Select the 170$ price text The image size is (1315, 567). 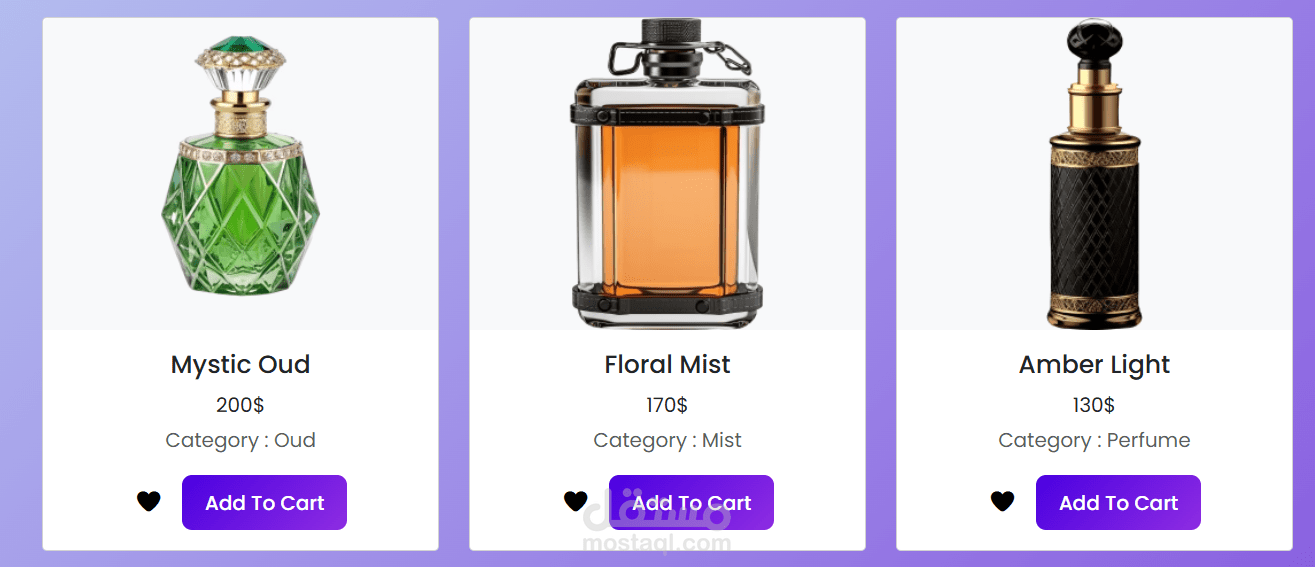tap(667, 405)
